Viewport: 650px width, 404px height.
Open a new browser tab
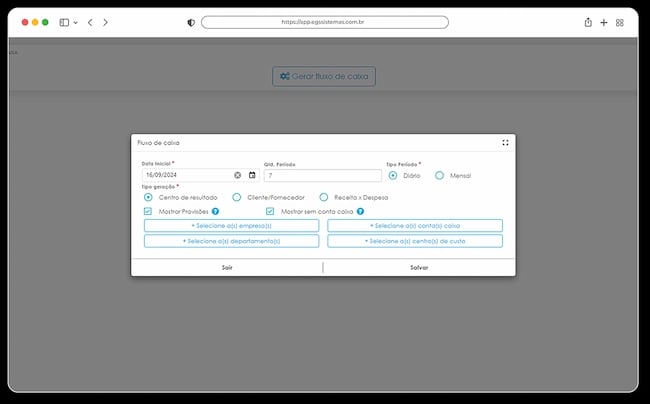click(x=604, y=22)
